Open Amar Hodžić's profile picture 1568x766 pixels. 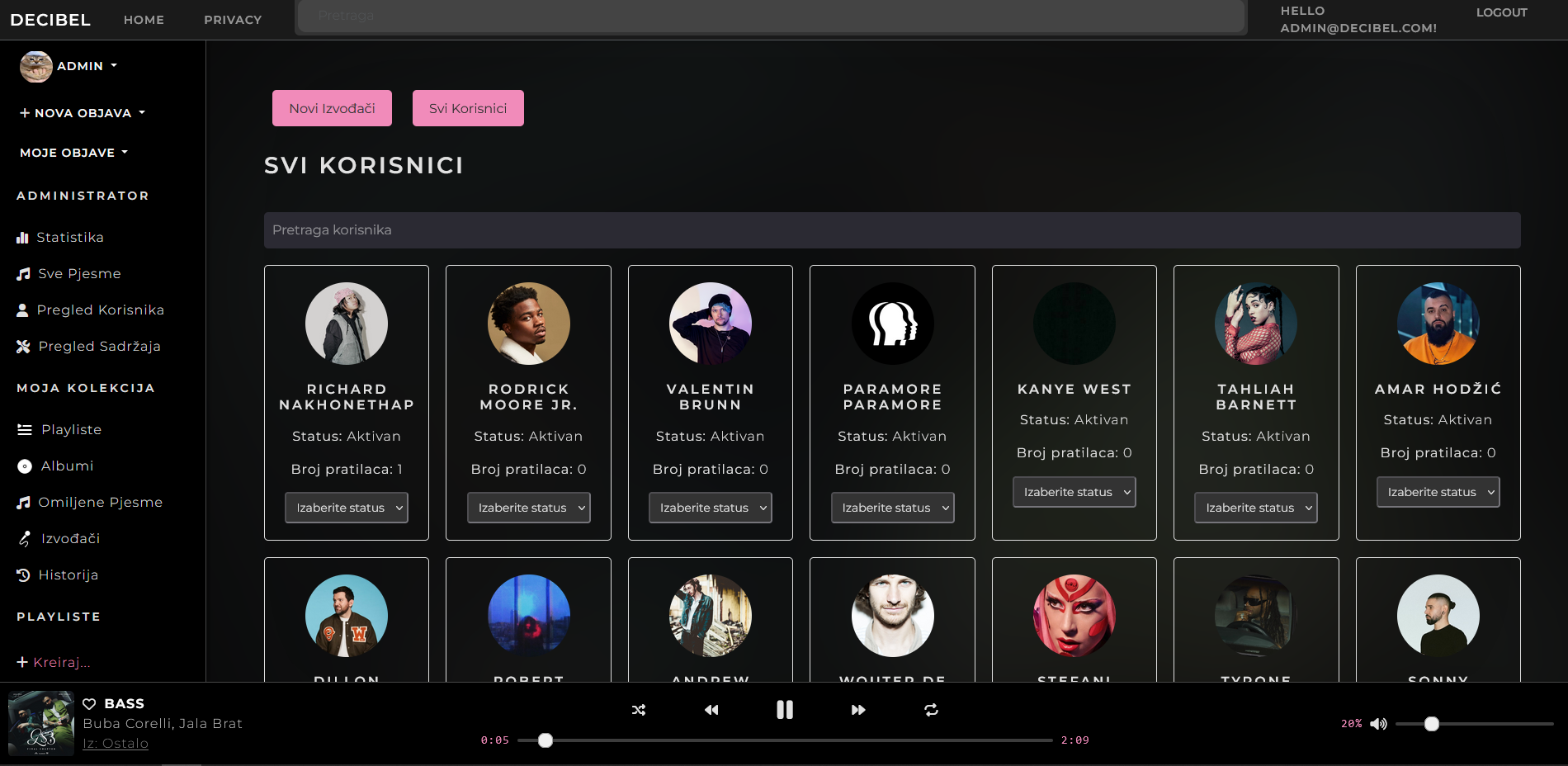(x=1438, y=324)
